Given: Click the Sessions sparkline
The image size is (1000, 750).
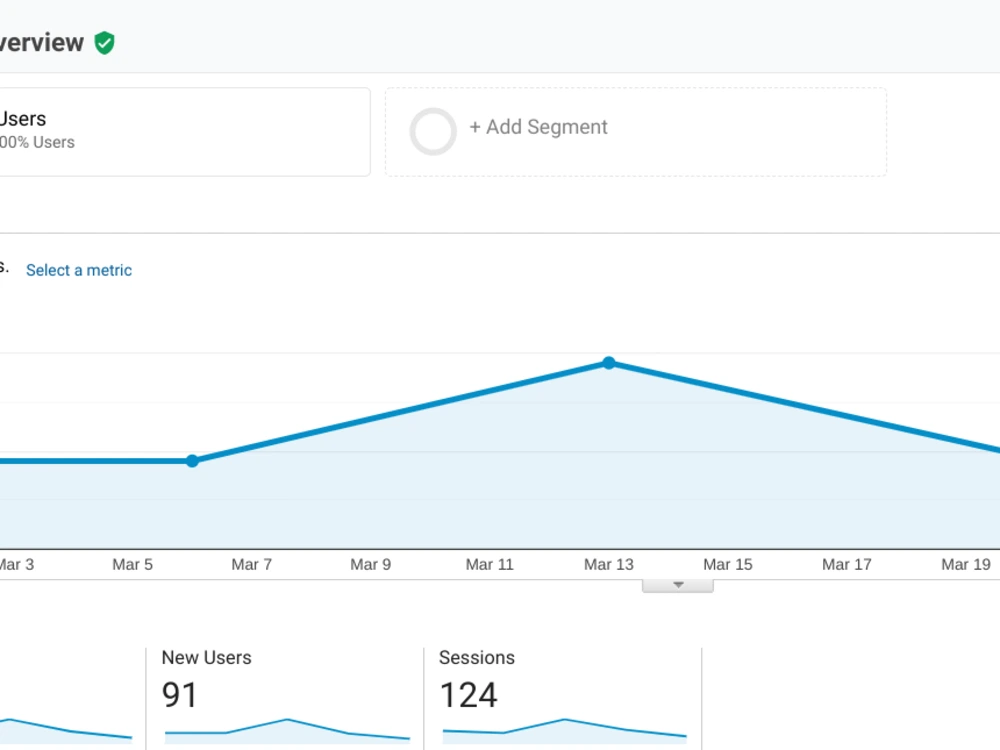Looking at the screenshot, I should (564, 730).
